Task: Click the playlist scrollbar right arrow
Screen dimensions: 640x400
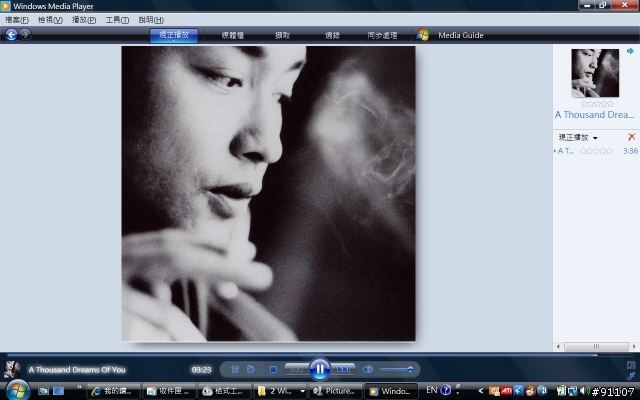Action: coord(634,347)
